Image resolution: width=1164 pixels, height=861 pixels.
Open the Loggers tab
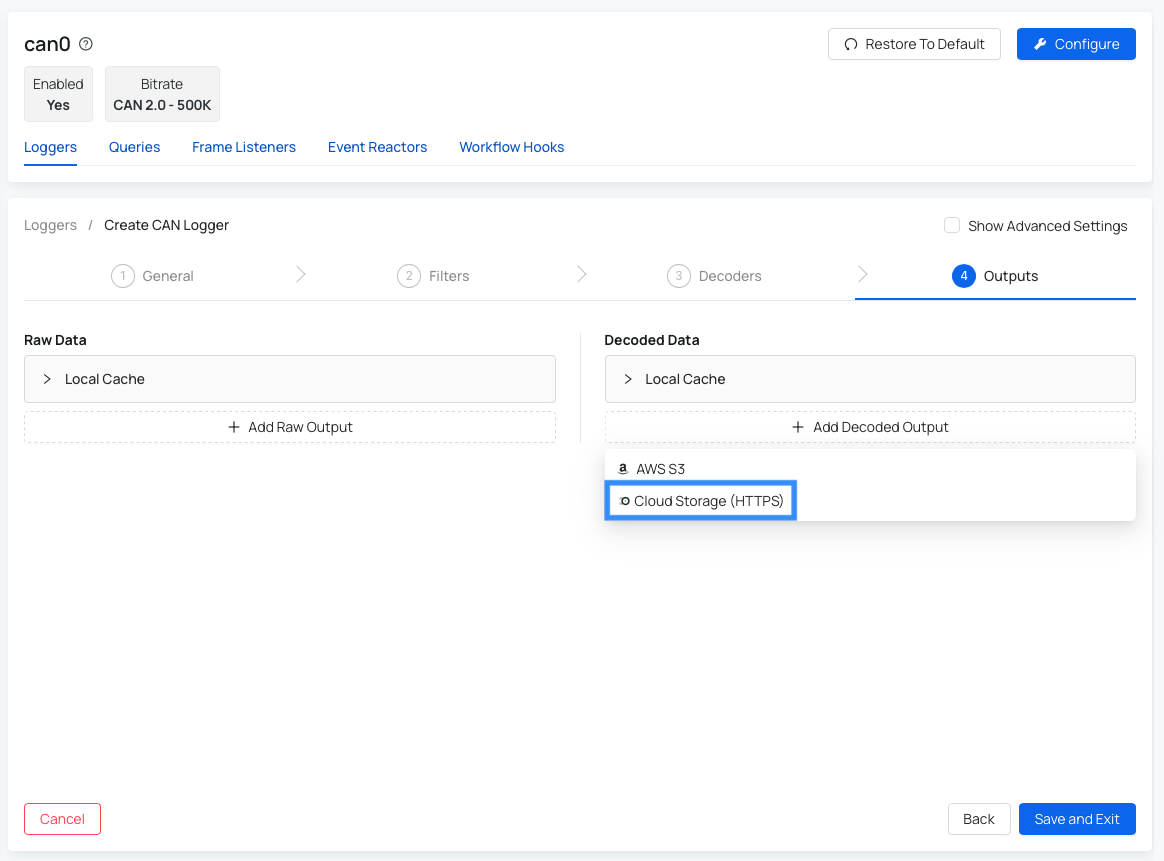click(x=50, y=147)
